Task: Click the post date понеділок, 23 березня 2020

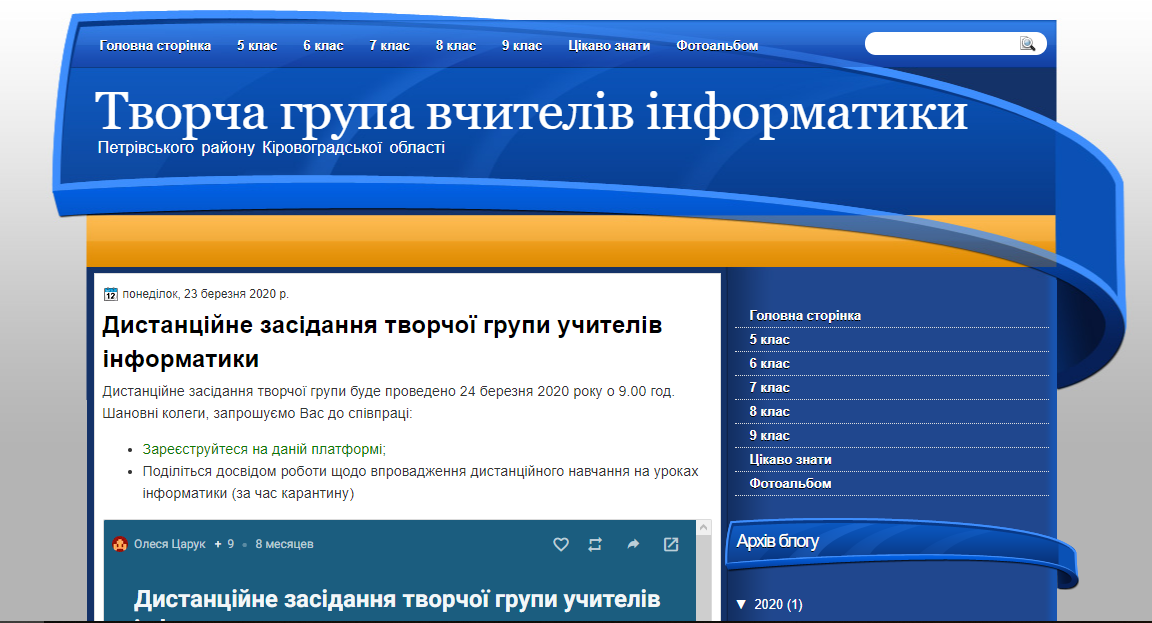Action: (x=205, y=294)
